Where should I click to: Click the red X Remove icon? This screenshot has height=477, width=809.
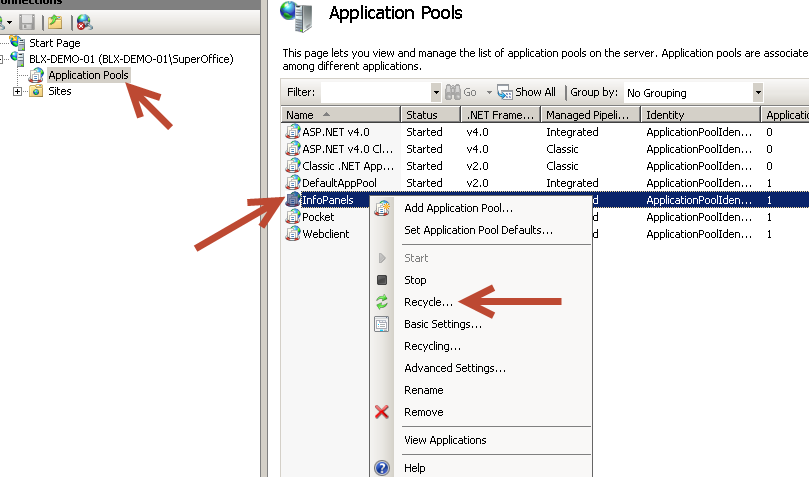tap(382, 412)
